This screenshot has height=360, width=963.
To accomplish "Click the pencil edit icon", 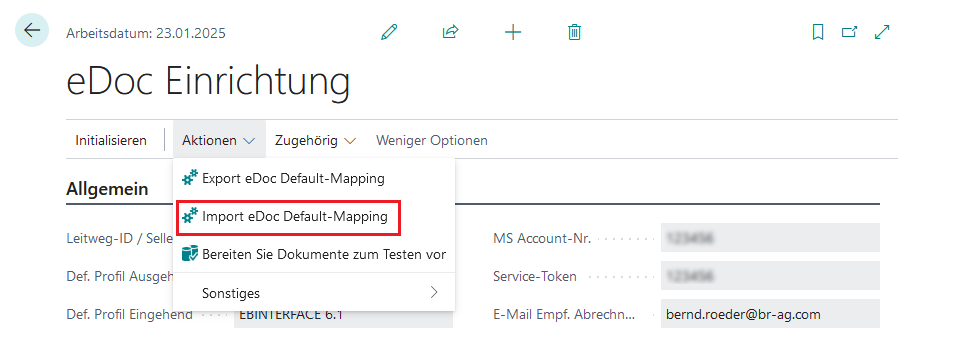I will (389, 32).
